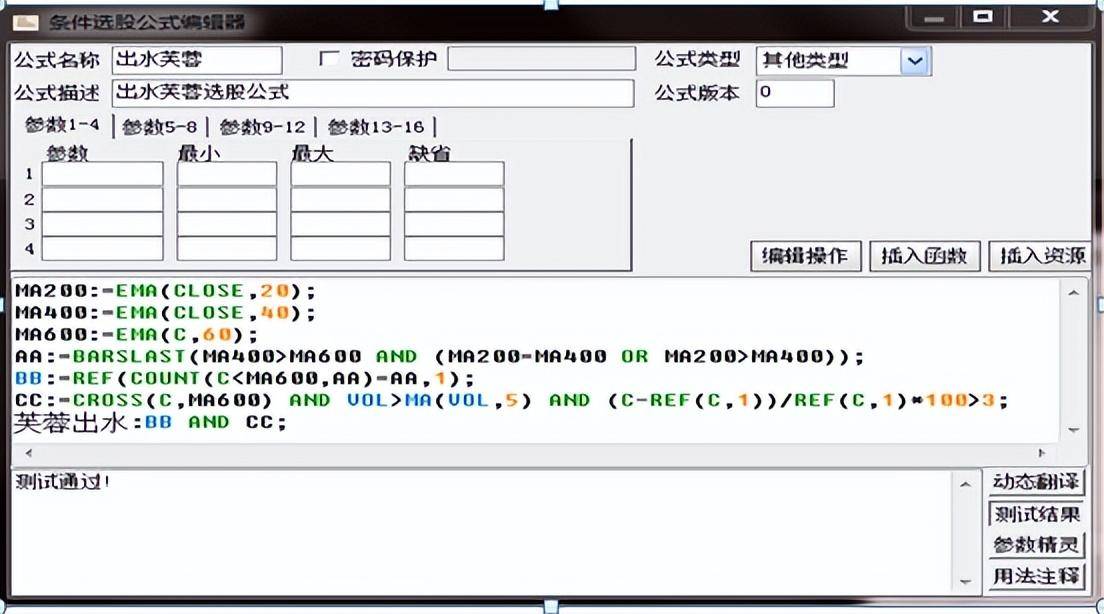
Task: Click the password input field
Action: [541, 58]
